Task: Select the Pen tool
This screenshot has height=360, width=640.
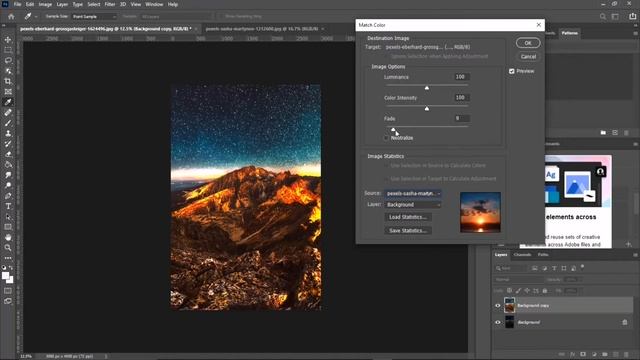Action: (8, 196)
